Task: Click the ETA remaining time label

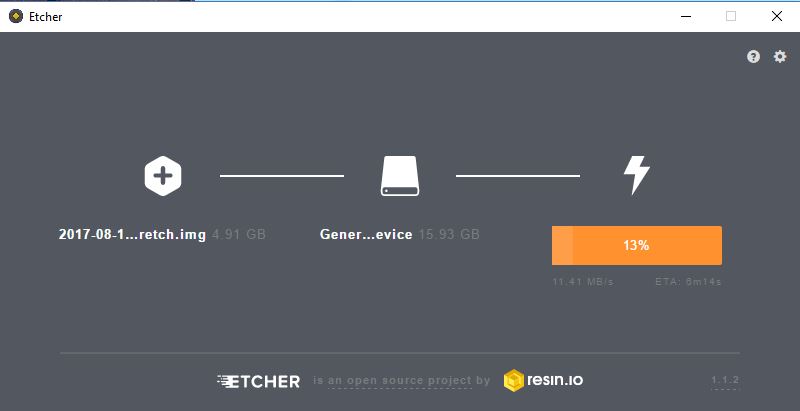Action: pyautogui.click(x=688, y=281)
